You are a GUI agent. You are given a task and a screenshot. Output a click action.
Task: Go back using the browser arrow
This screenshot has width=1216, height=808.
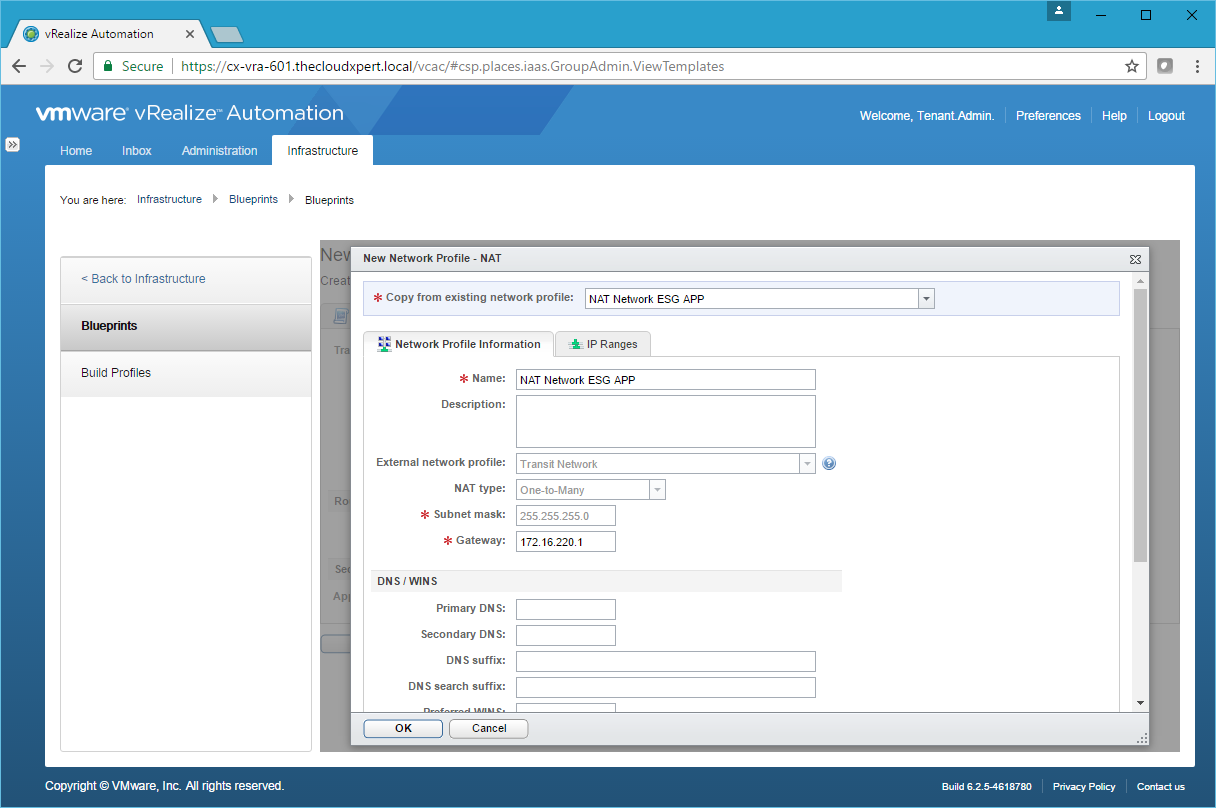[x=19, y=66]
